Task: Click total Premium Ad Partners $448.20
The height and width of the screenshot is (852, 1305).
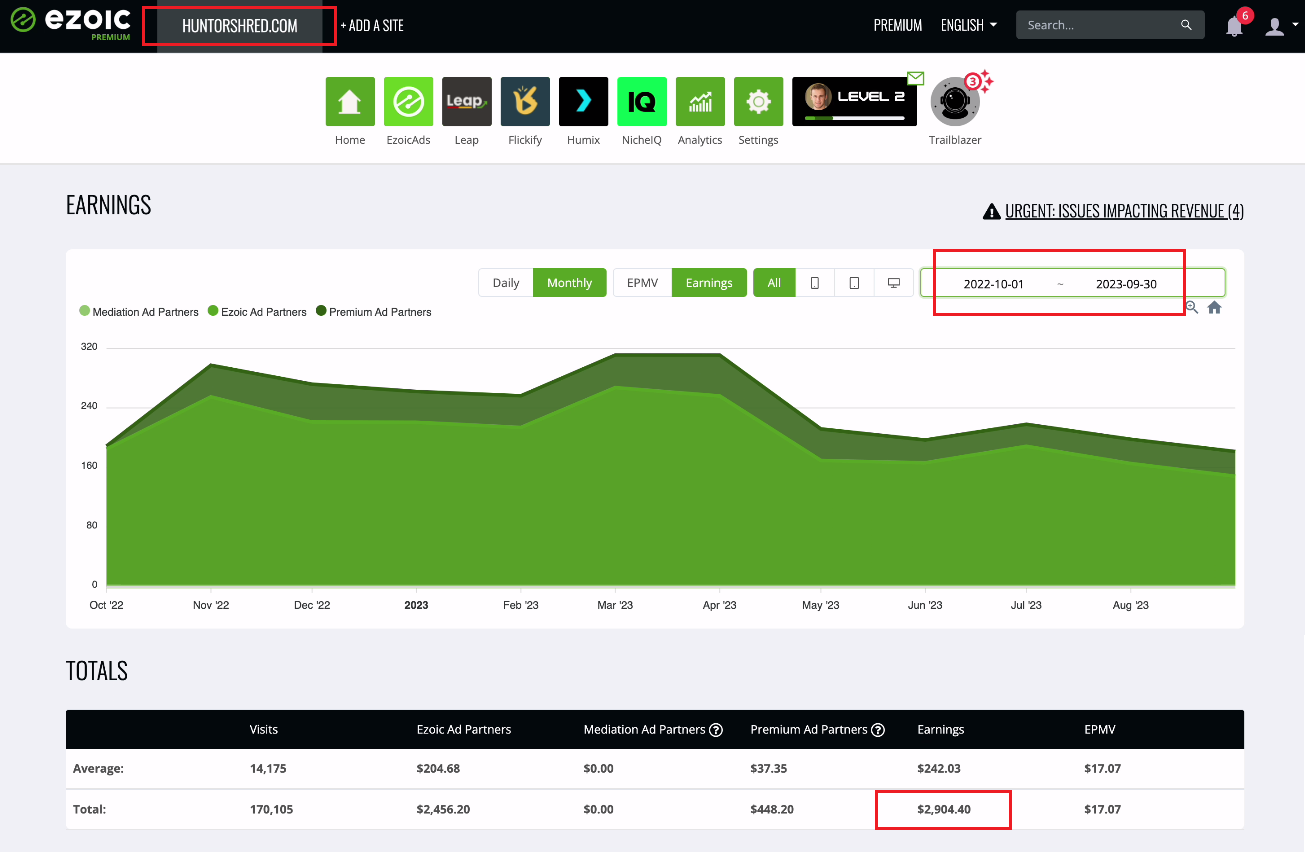Action: [772, 809]
